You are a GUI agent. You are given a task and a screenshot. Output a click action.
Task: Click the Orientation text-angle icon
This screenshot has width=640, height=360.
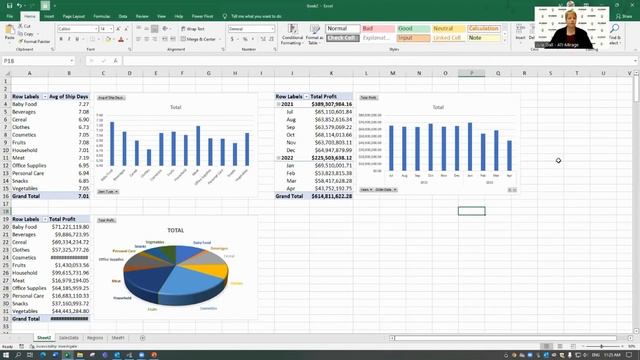coord(165,29)
